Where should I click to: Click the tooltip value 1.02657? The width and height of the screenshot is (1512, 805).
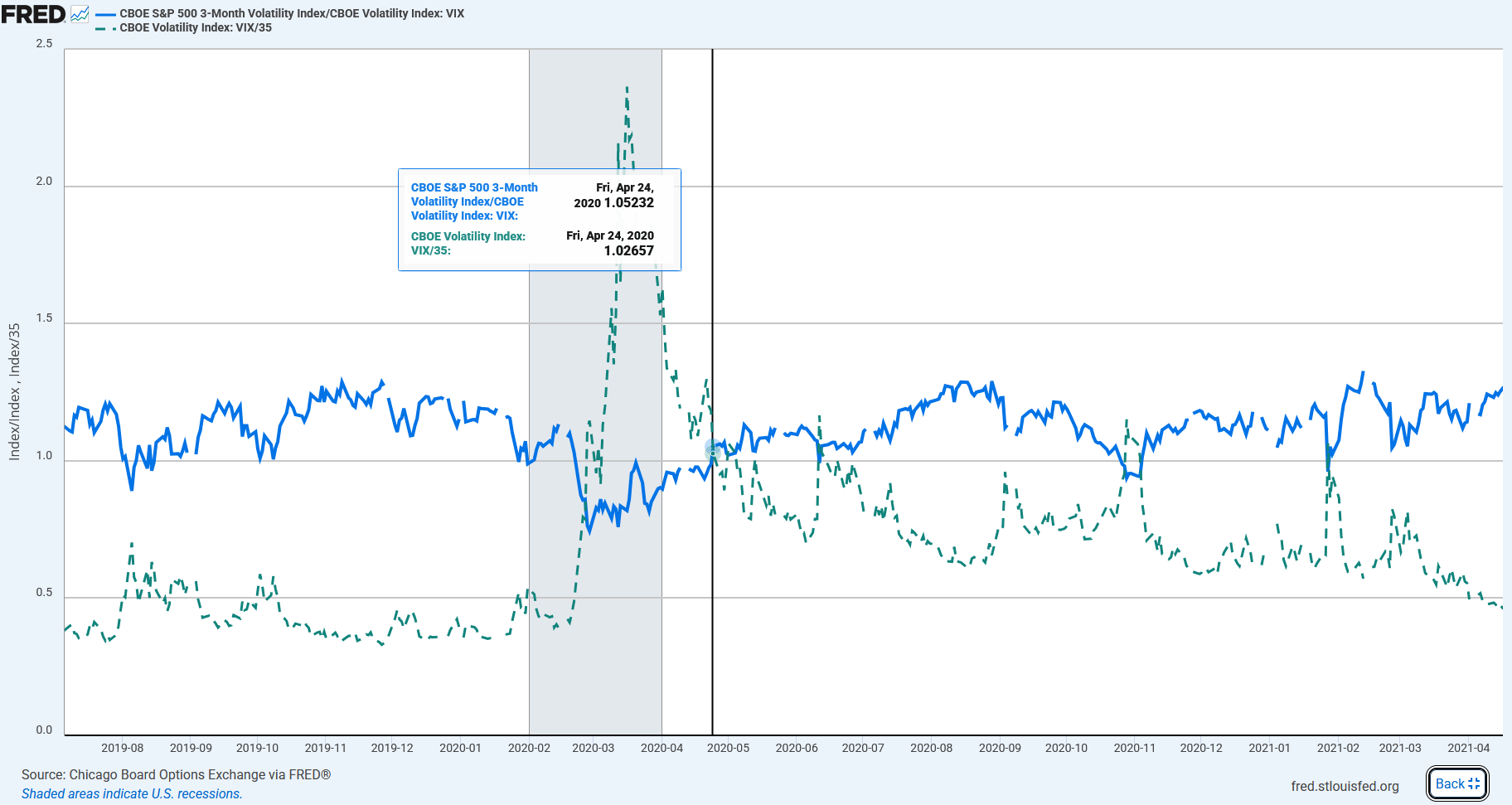coord(629,250)
